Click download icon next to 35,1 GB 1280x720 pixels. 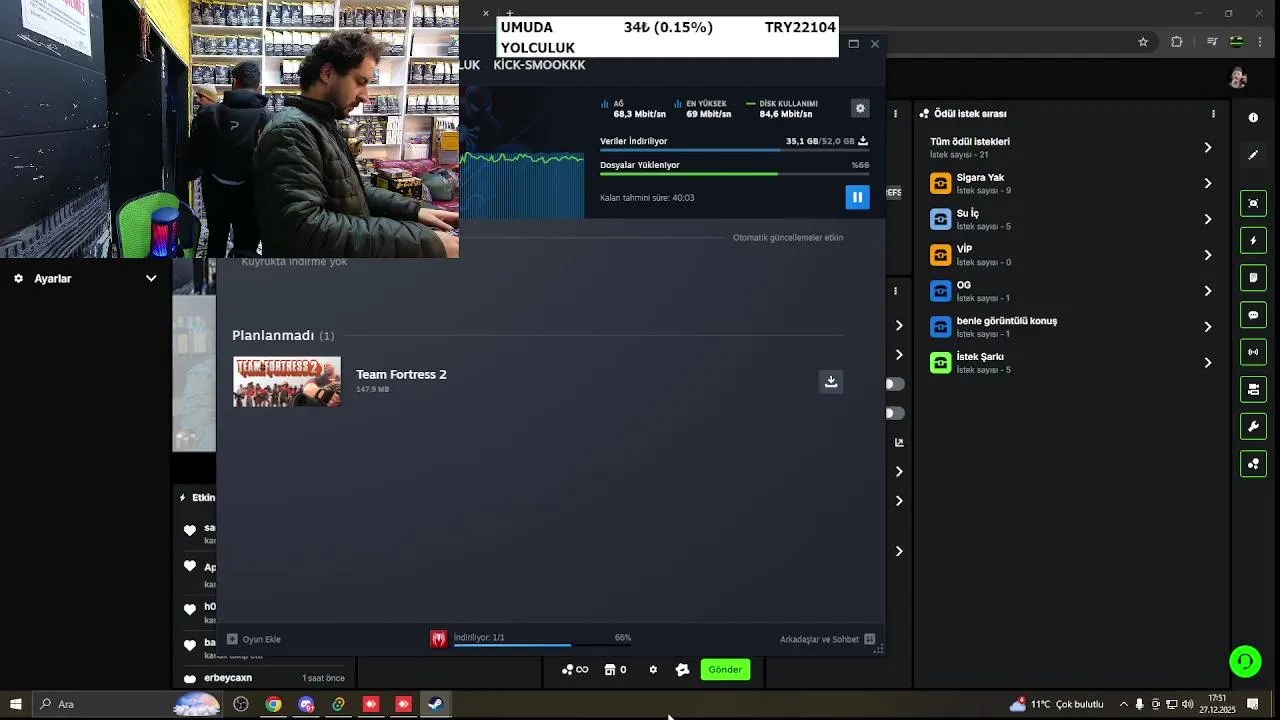(863, 141)
